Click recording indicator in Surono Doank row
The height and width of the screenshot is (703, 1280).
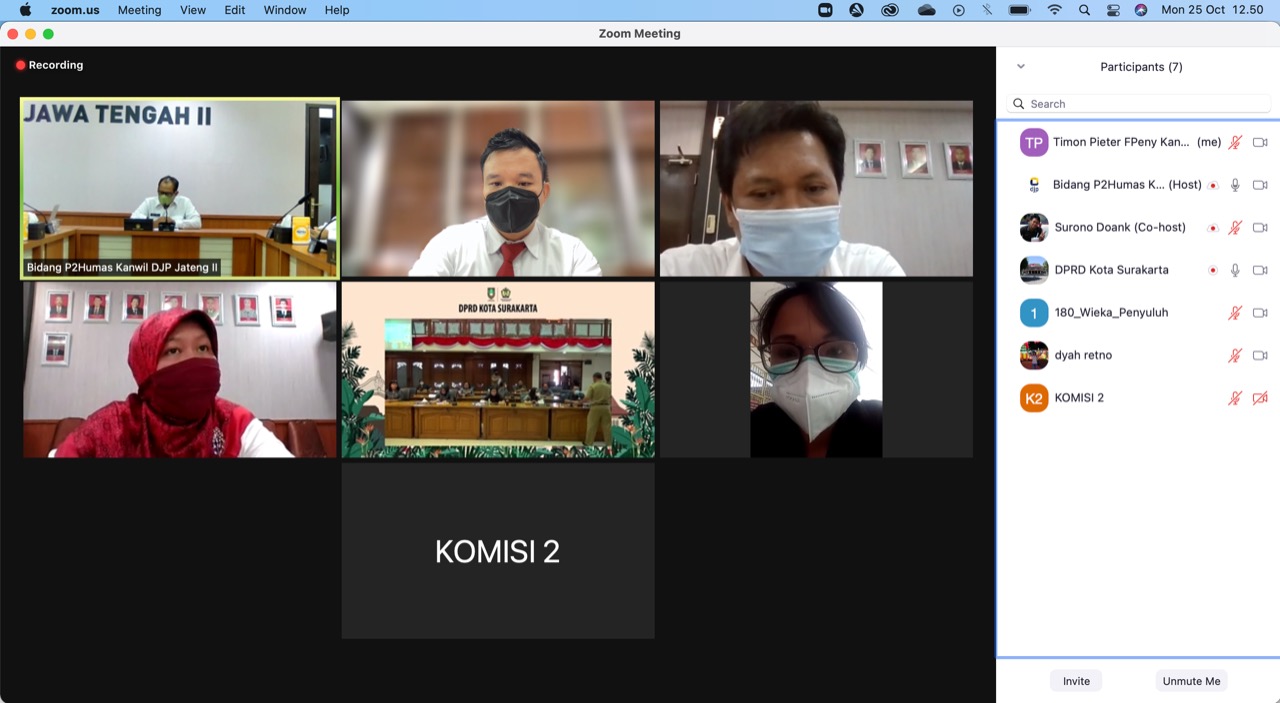(1213, 228)
